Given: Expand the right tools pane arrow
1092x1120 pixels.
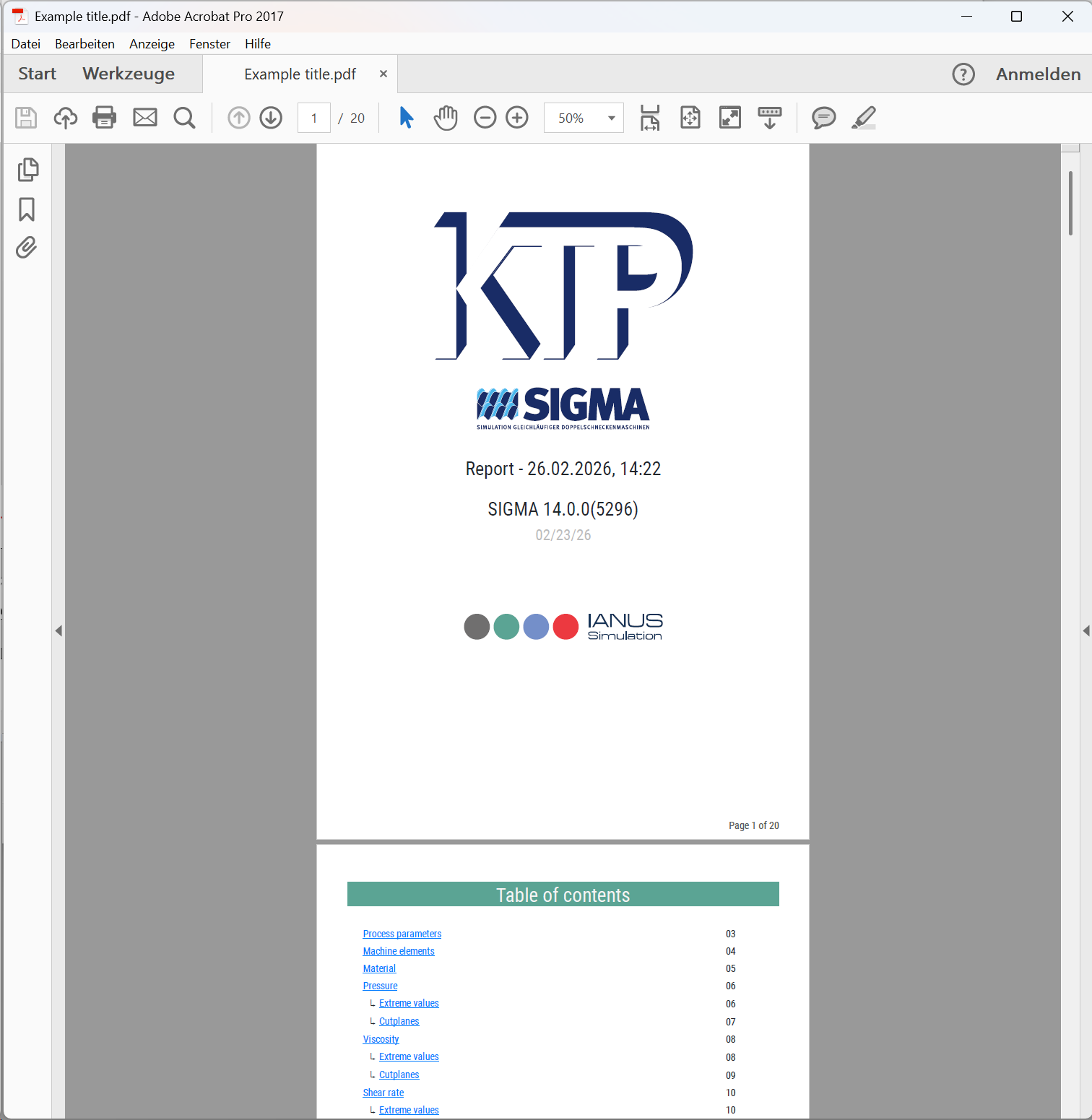Looking at the screenshot, I should pos(1086,631).
